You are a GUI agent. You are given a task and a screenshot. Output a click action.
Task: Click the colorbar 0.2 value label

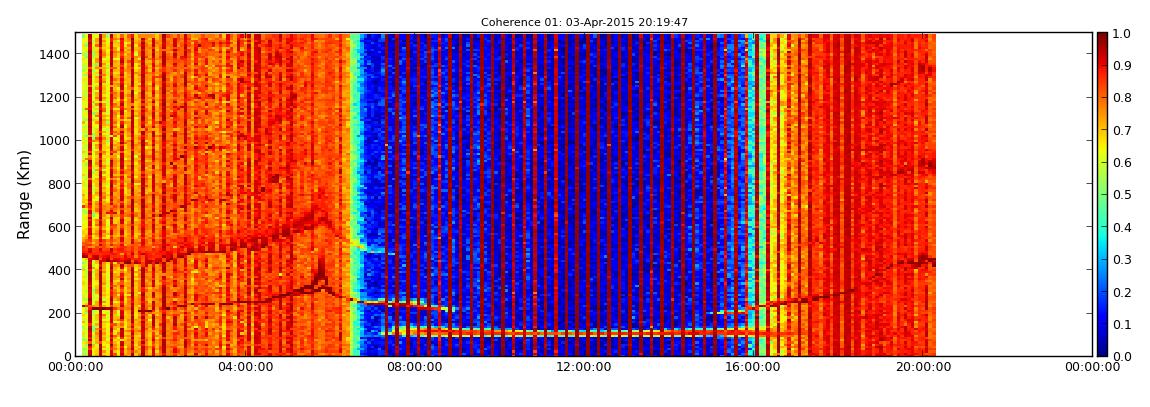tap(1121, 292)
